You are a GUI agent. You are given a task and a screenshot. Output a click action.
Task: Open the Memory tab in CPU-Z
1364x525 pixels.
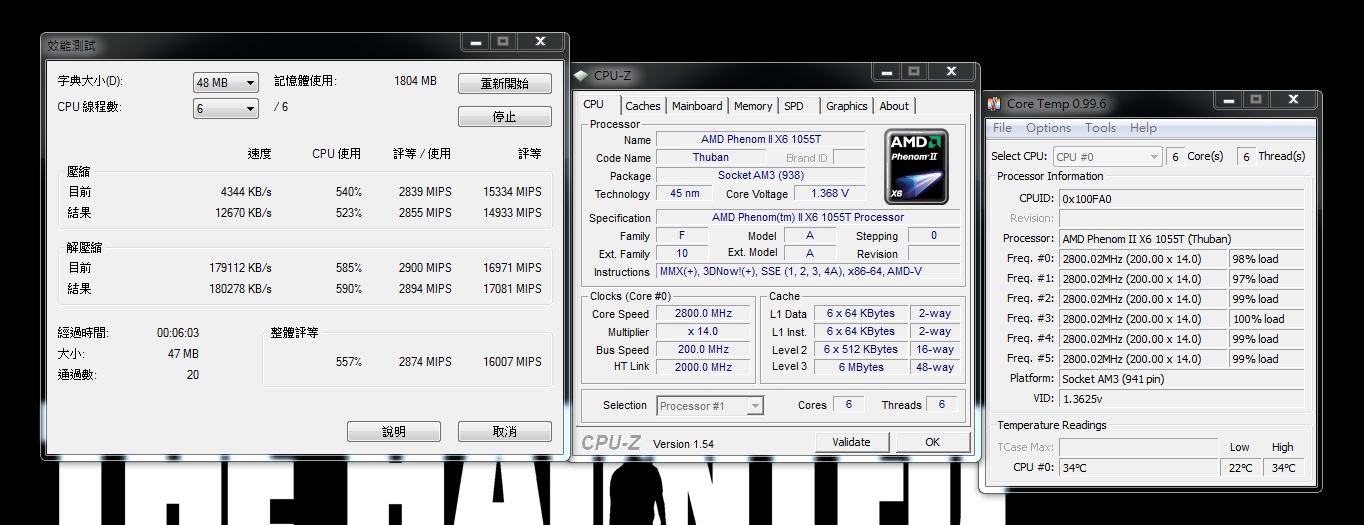753,106
